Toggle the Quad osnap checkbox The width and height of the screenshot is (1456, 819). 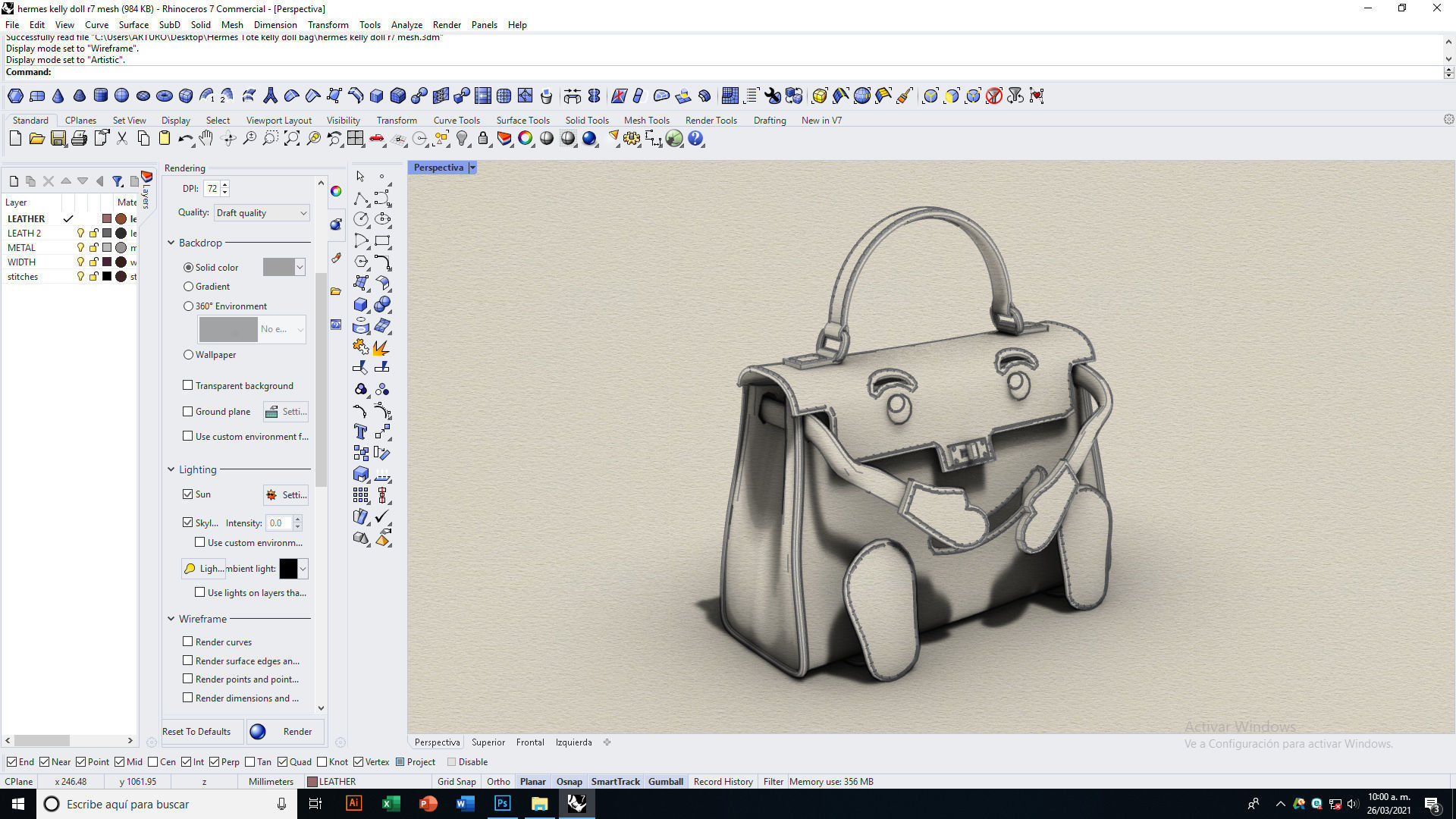click(283, 762)
